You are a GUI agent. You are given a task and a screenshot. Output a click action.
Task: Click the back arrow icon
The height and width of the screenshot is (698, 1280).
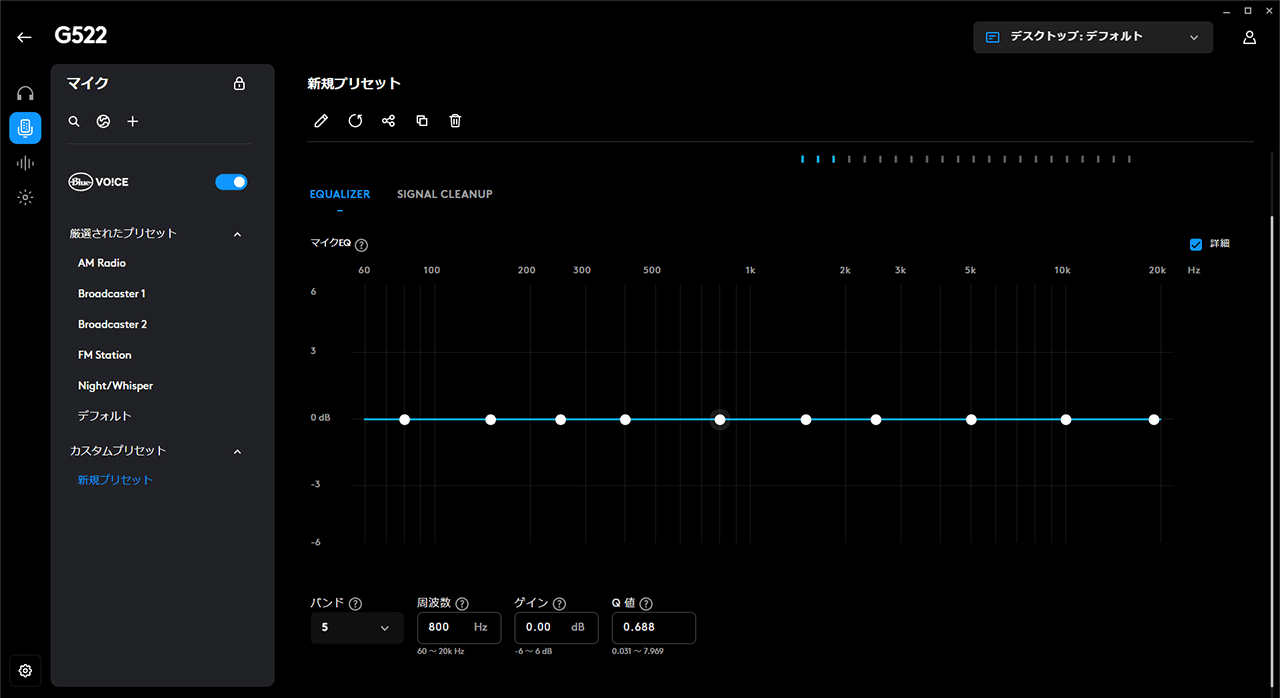coord(25,37)
